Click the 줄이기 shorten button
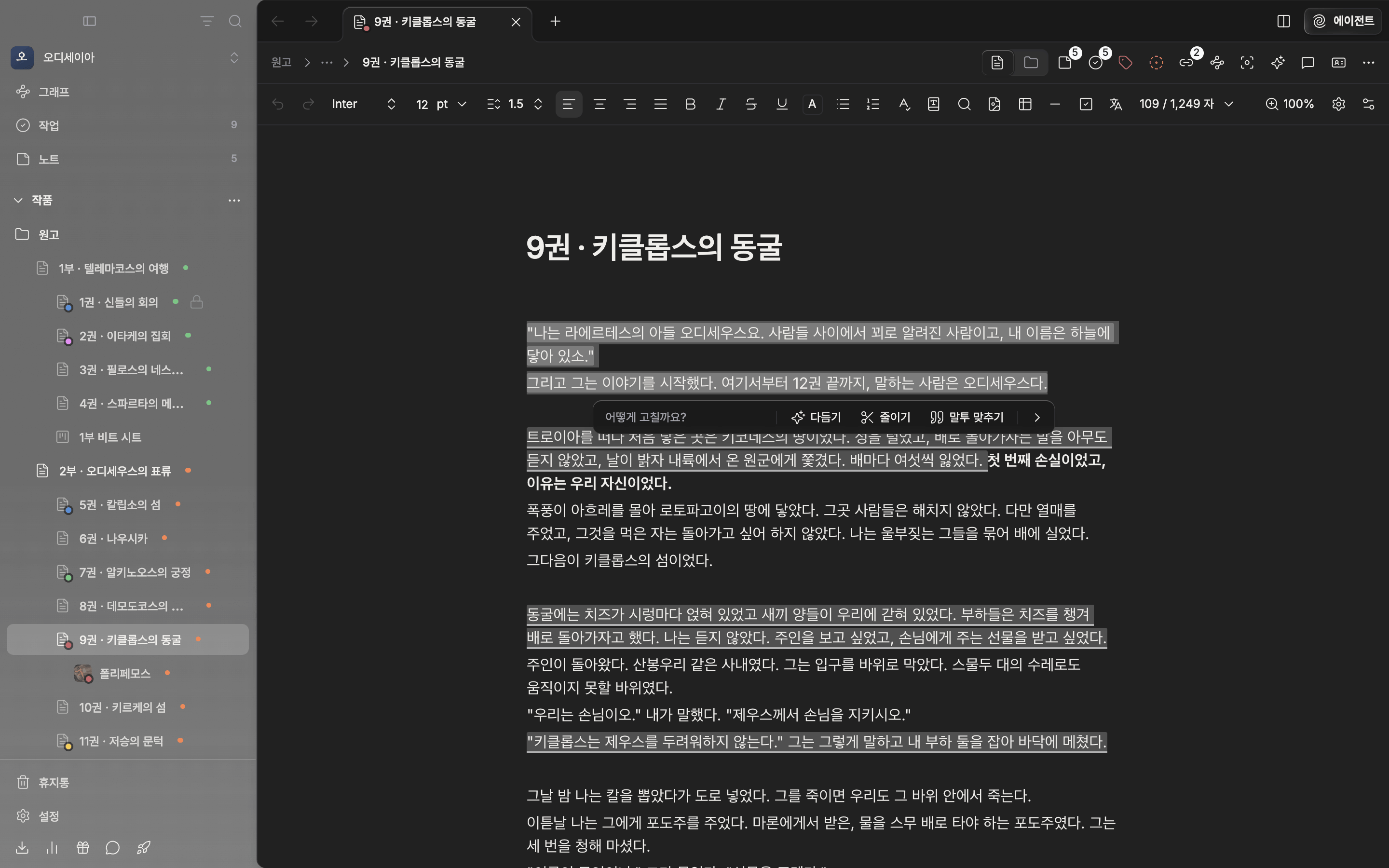1389x868 pixels. (x=885, y=417)
